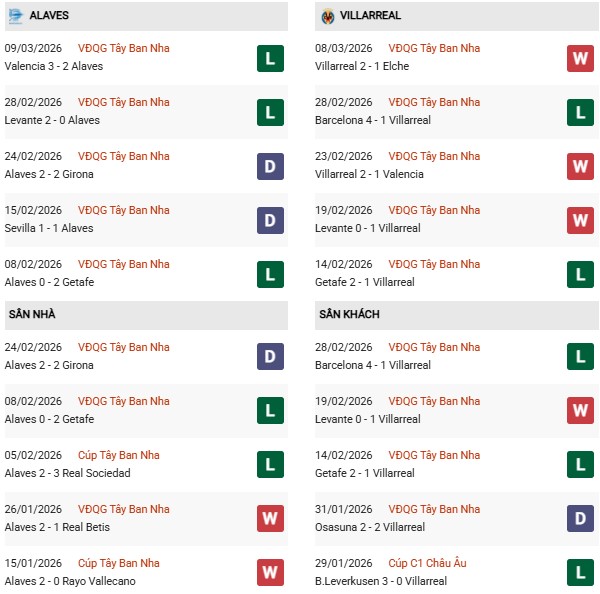Open Cúp Tây Ban Nha link dated 05/02/2026
600x594 pixels.
(x=118, y=455)
